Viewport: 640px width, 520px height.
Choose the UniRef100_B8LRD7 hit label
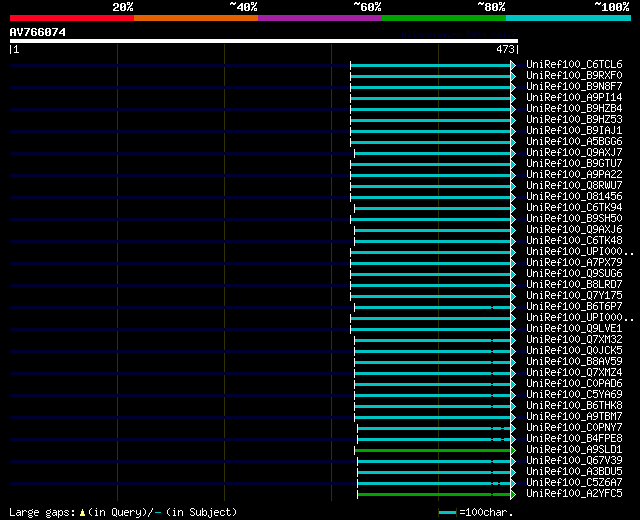(x=574, y=285)
